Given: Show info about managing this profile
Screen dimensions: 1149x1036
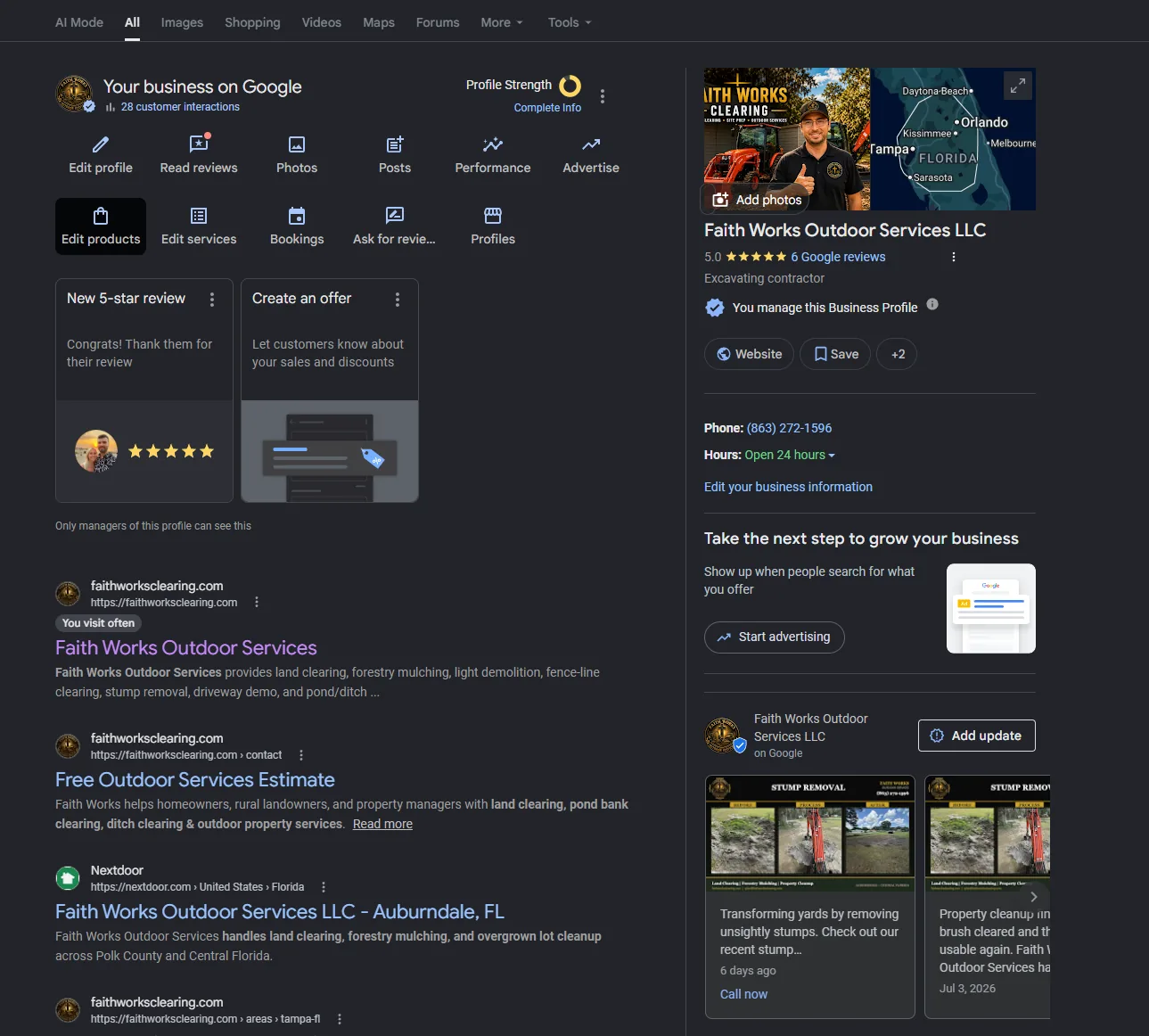Looking at the screenshot, I should tap(932, 304).
